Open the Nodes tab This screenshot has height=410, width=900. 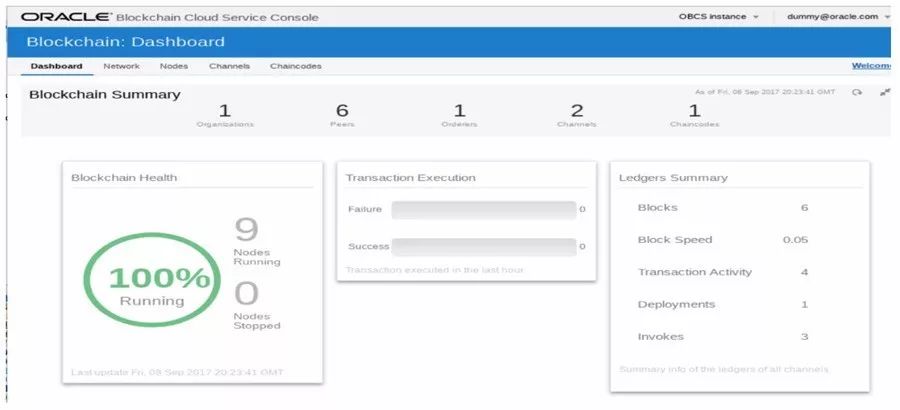click(174, 66)
